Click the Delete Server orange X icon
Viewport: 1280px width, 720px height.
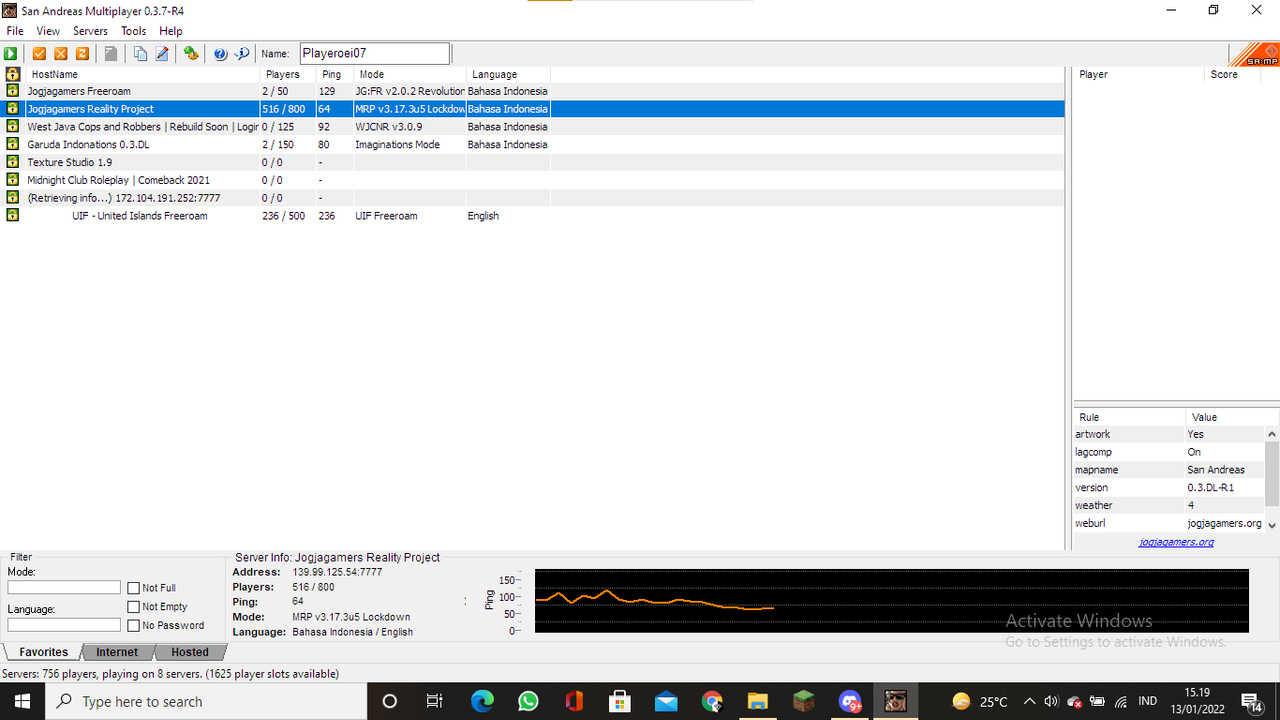61,54
